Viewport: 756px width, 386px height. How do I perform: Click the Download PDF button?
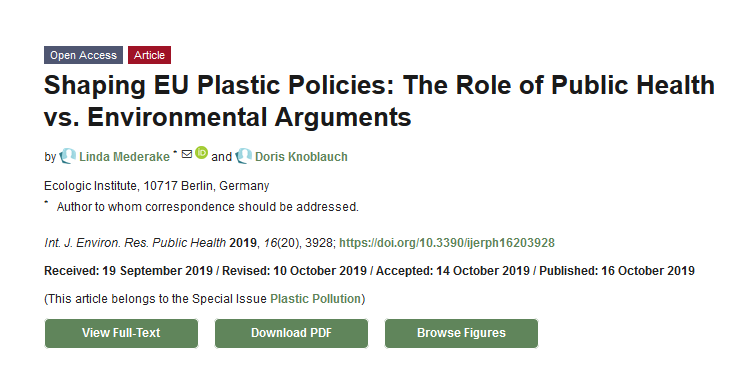(x=291, y=333)
